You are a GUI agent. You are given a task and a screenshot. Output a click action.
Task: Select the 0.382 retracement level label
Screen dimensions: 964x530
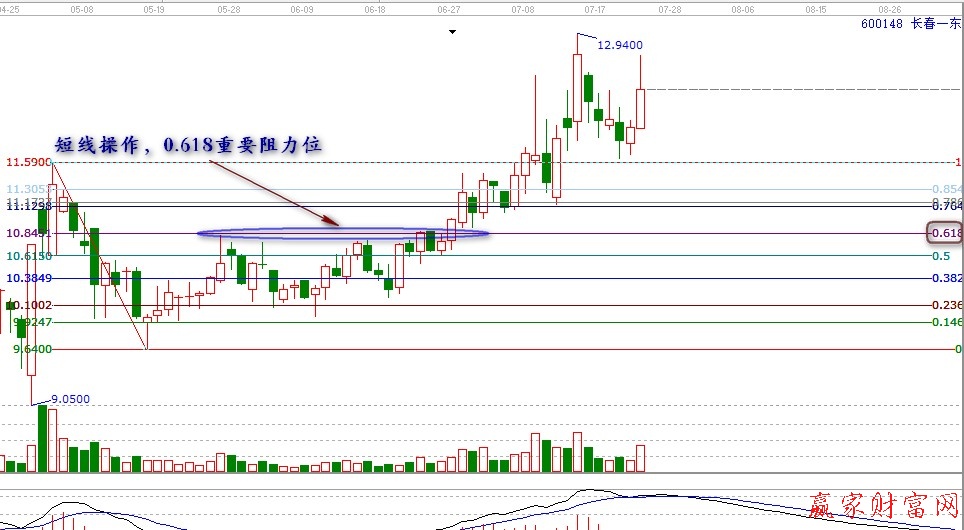[945, 278]
